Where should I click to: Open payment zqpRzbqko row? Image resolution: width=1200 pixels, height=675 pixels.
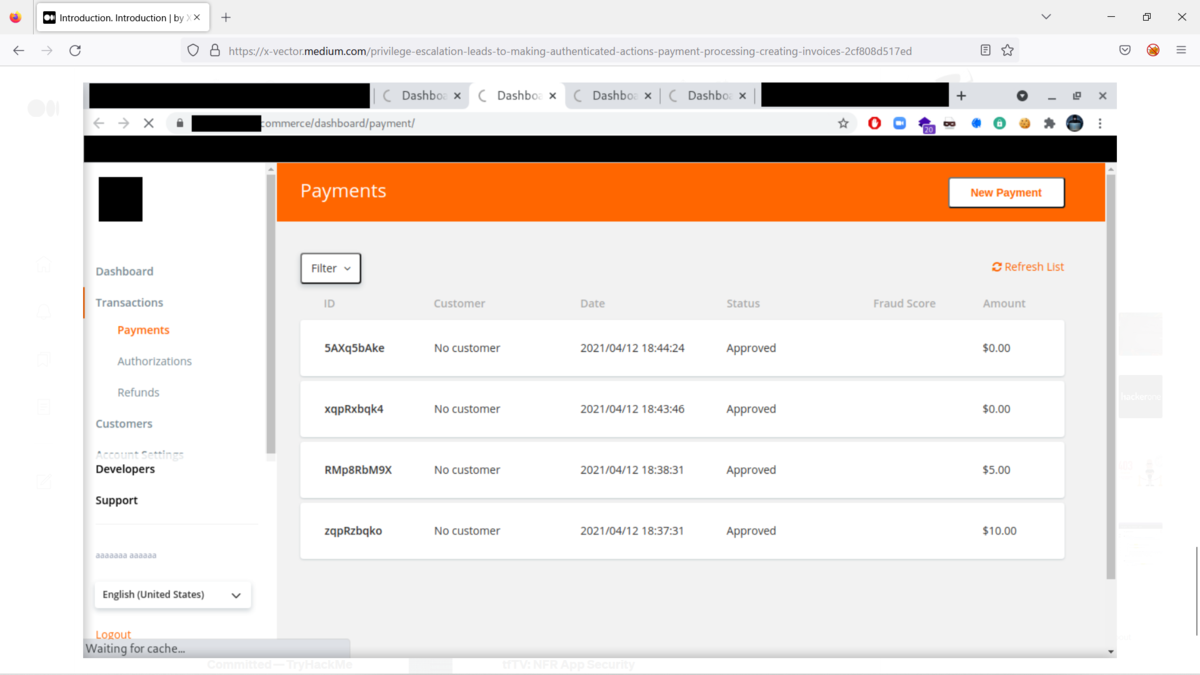coord(682,531)
